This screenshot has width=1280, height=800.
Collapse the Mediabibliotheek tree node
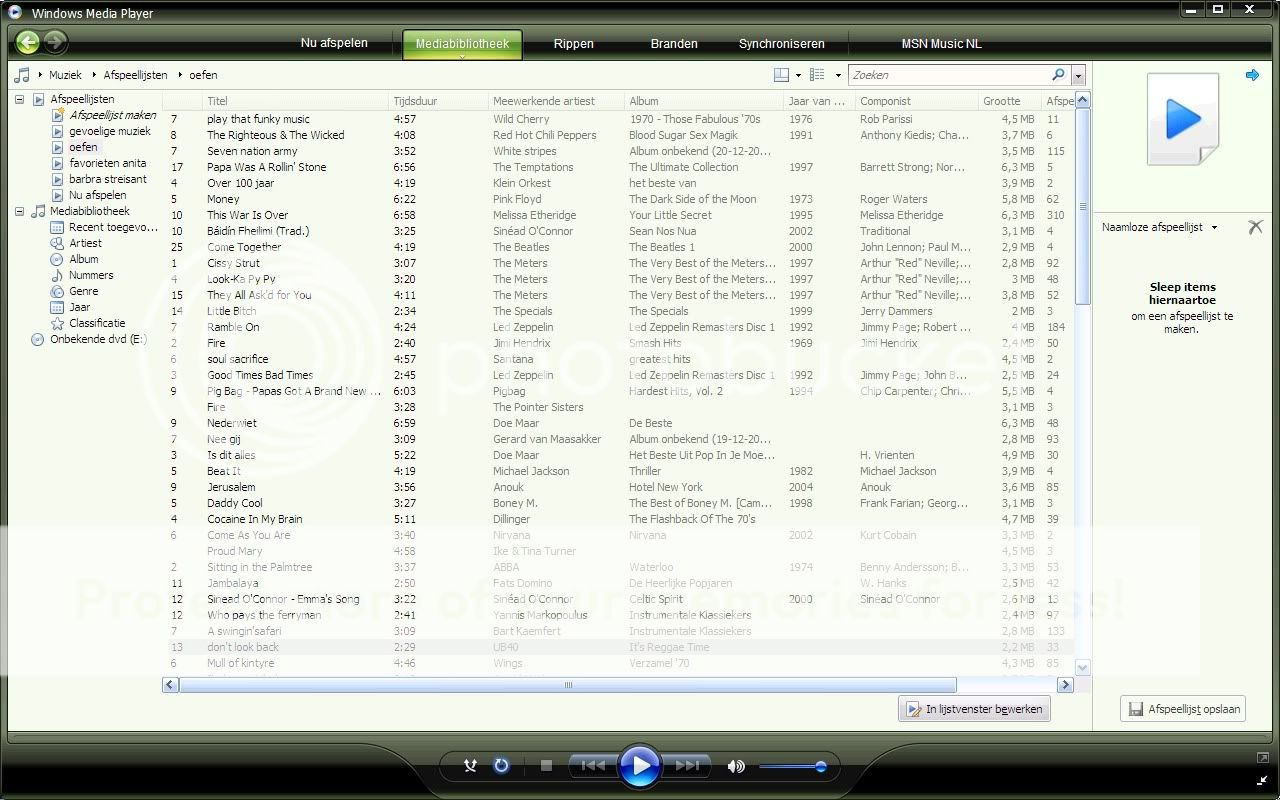pos(19,211)
